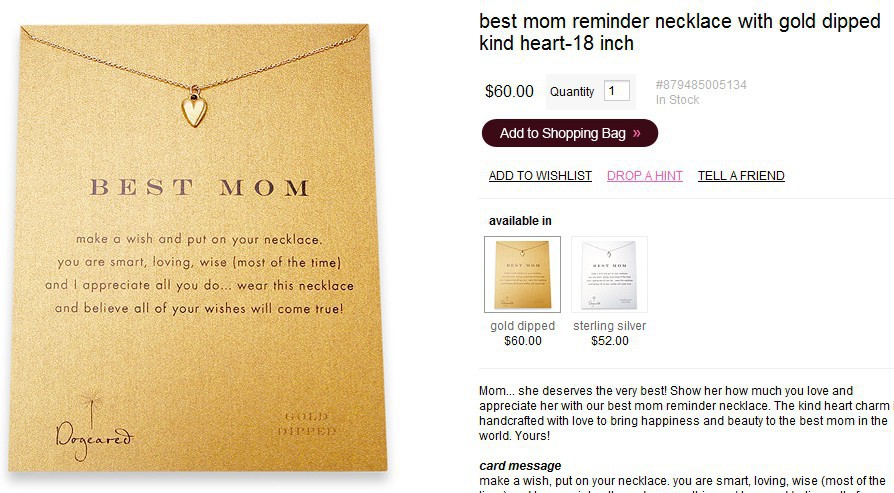Click the double-arrow icon on the bag button
894x493 pixels.
tap(637, 133)
